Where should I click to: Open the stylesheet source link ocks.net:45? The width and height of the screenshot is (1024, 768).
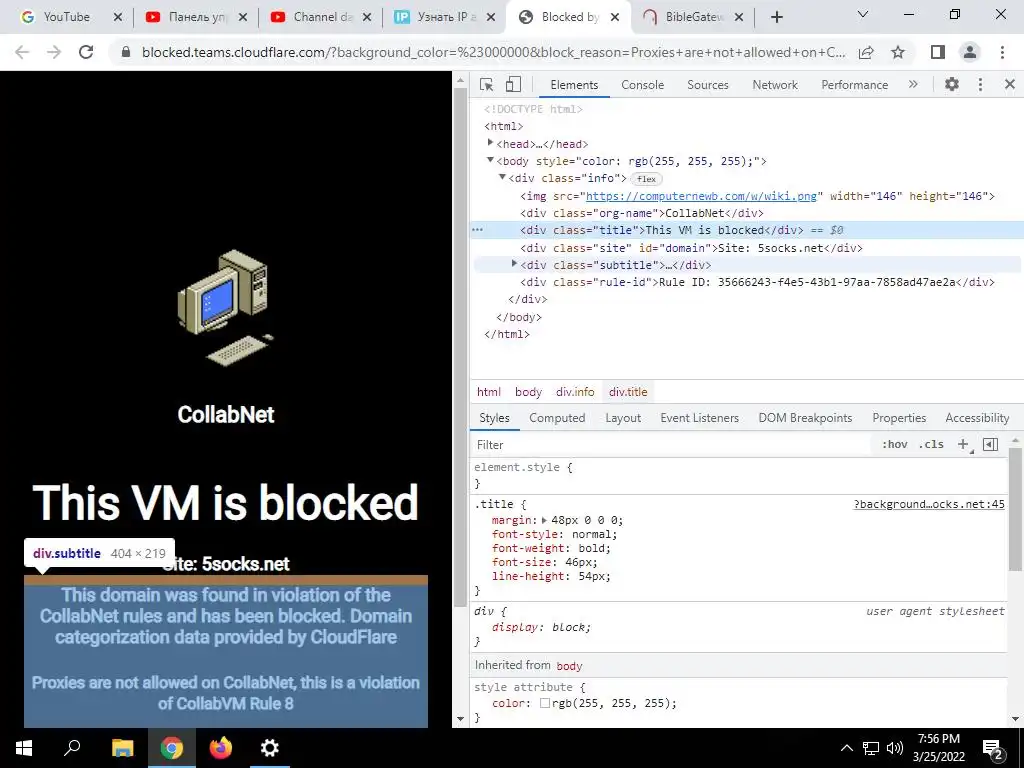click(x=929, y=504)
